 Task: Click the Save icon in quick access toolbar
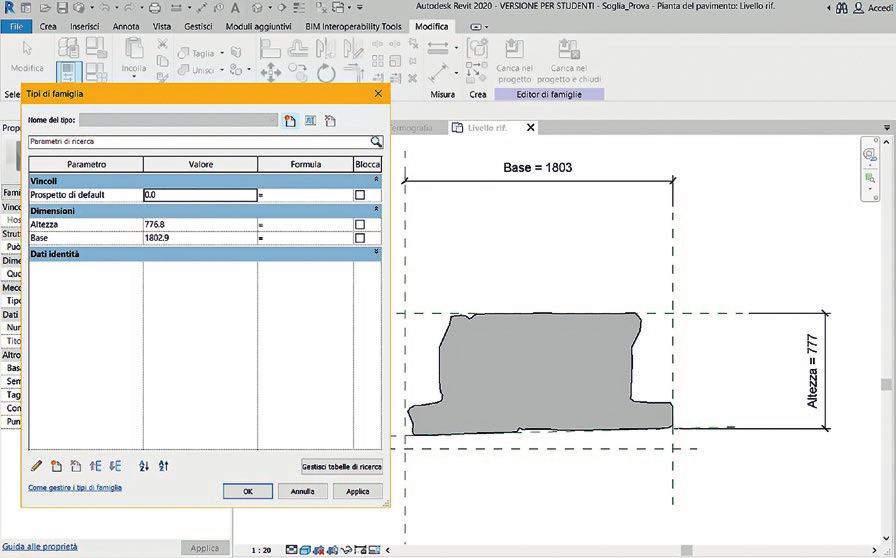click(x=63, y=8)
